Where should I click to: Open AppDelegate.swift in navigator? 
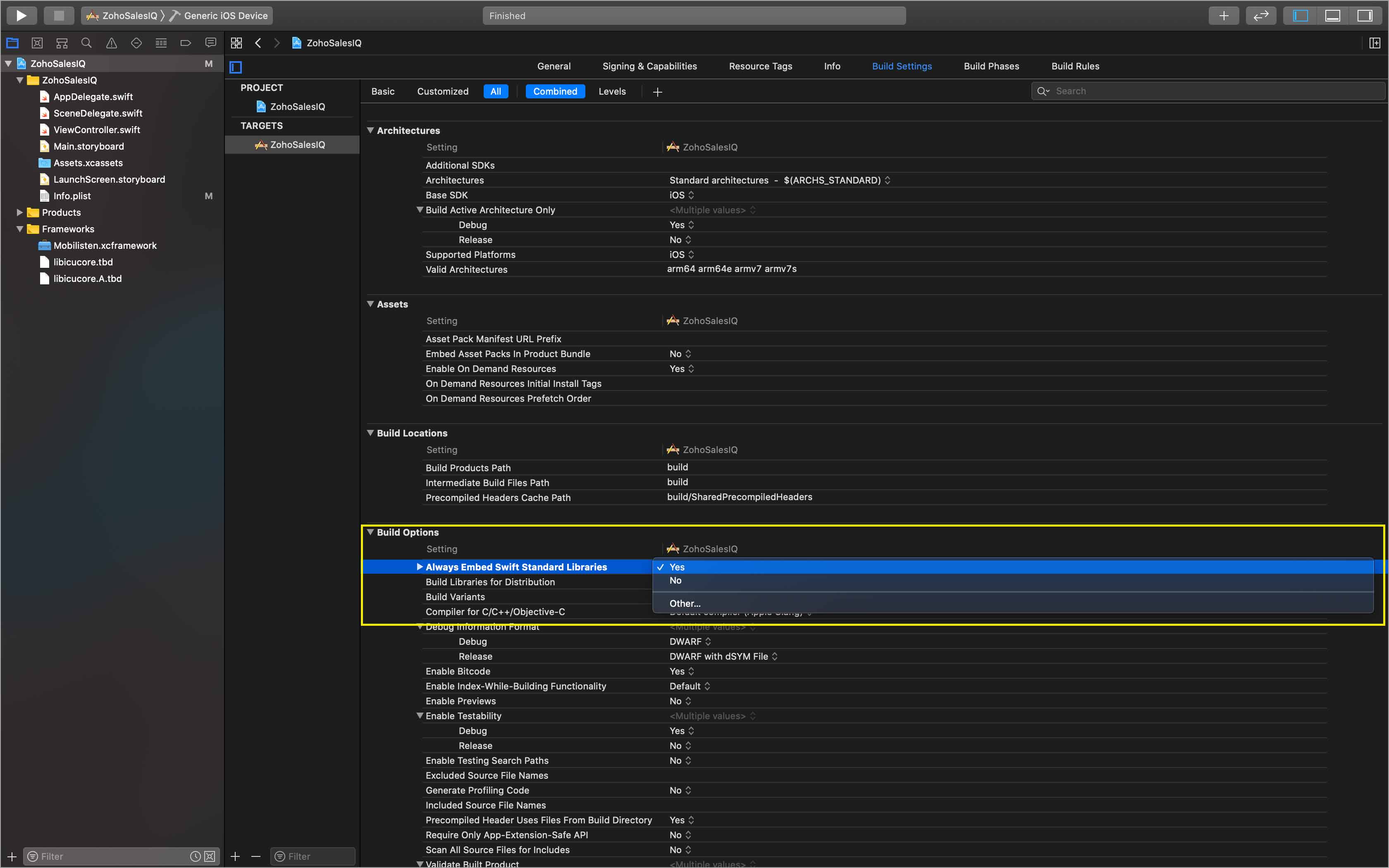tap(93, 96)
